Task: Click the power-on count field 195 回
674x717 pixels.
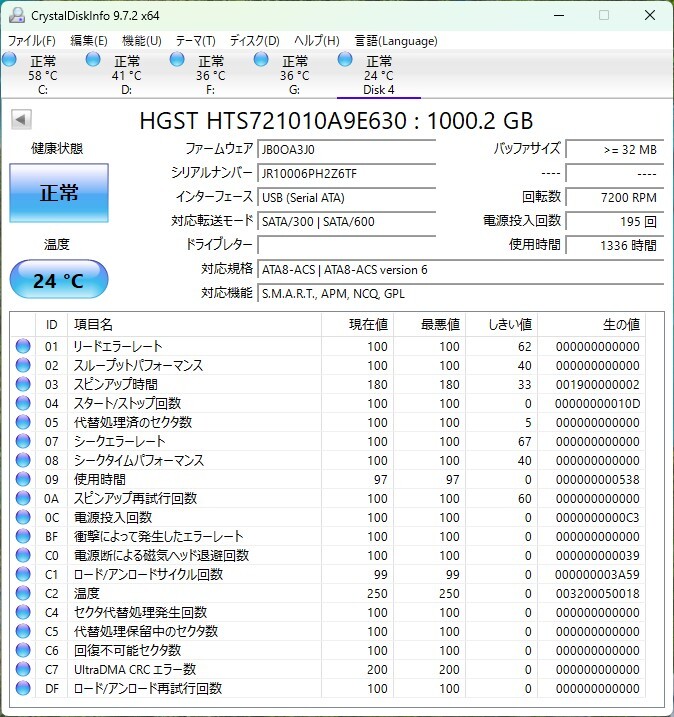Action: pyautogui.click(x=615, y=221)
